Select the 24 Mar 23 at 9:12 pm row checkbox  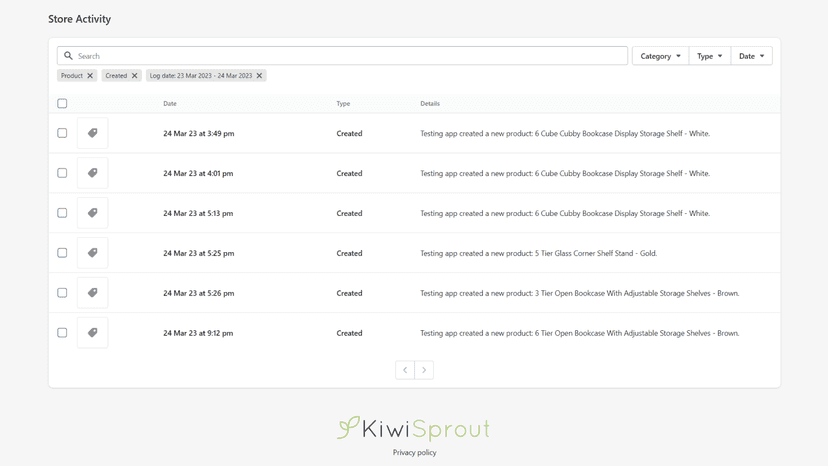point(62,332)
